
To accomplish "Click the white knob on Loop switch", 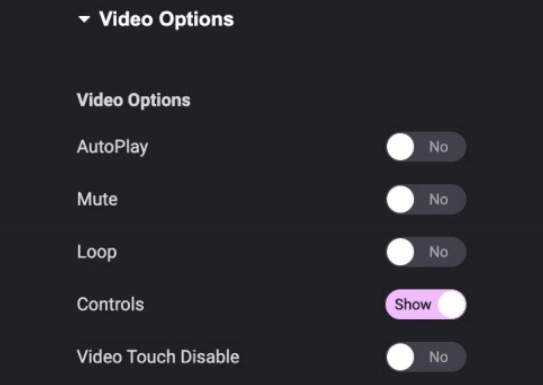I will click(401, 252).
